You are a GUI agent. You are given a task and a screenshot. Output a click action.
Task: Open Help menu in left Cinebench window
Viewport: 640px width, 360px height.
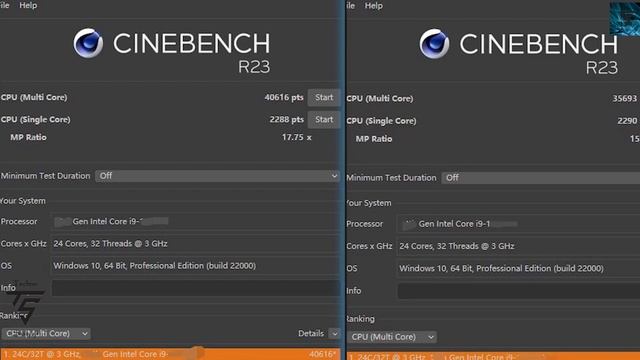28,5
